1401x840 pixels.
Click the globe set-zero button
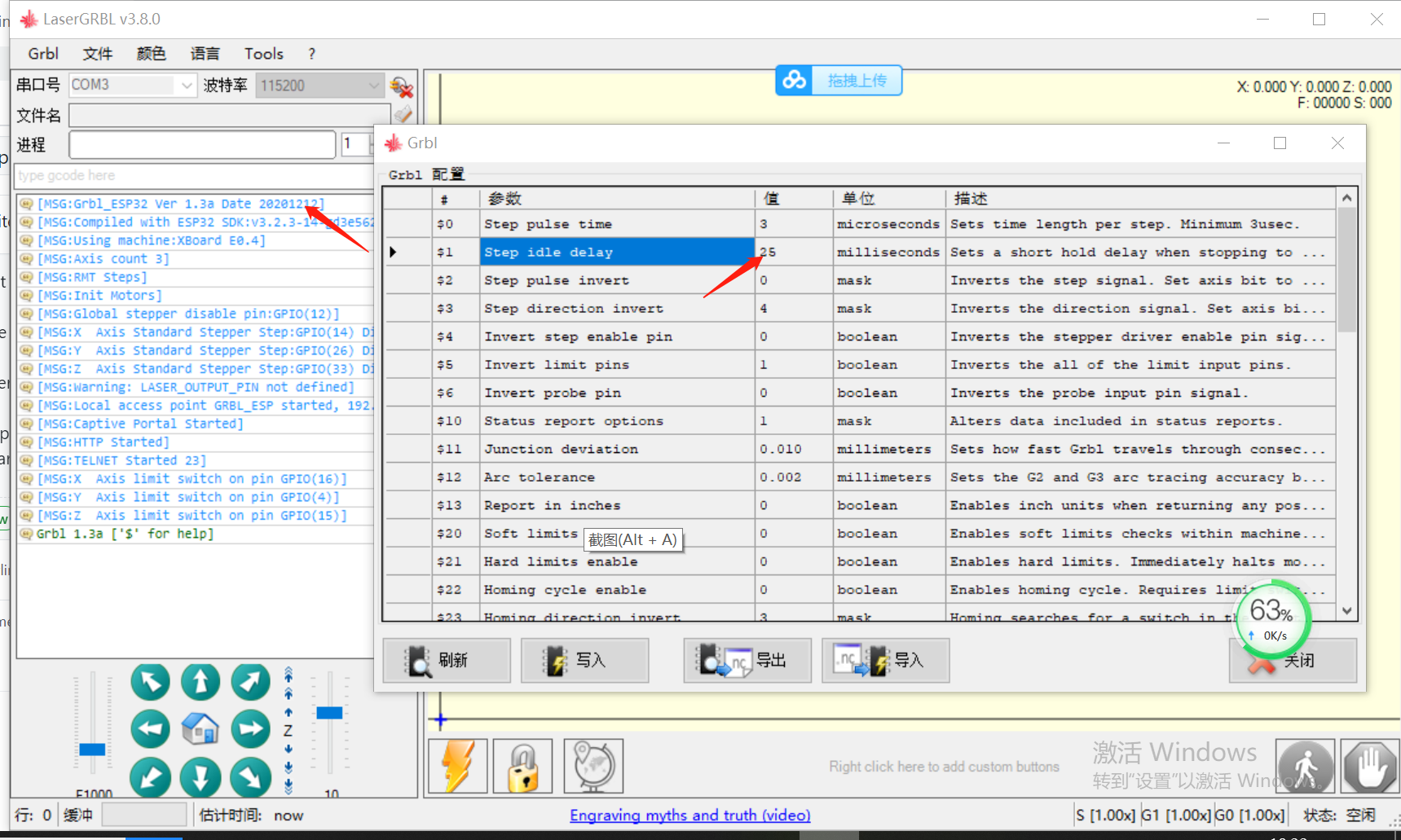(594, 766)
